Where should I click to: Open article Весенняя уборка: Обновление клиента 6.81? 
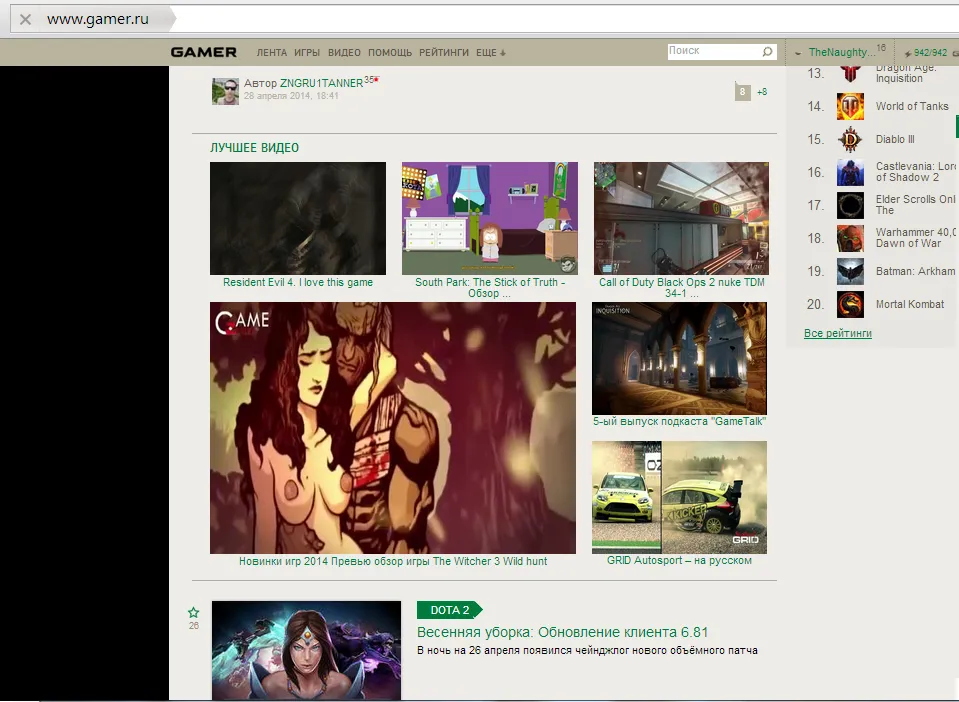[562, 632]
